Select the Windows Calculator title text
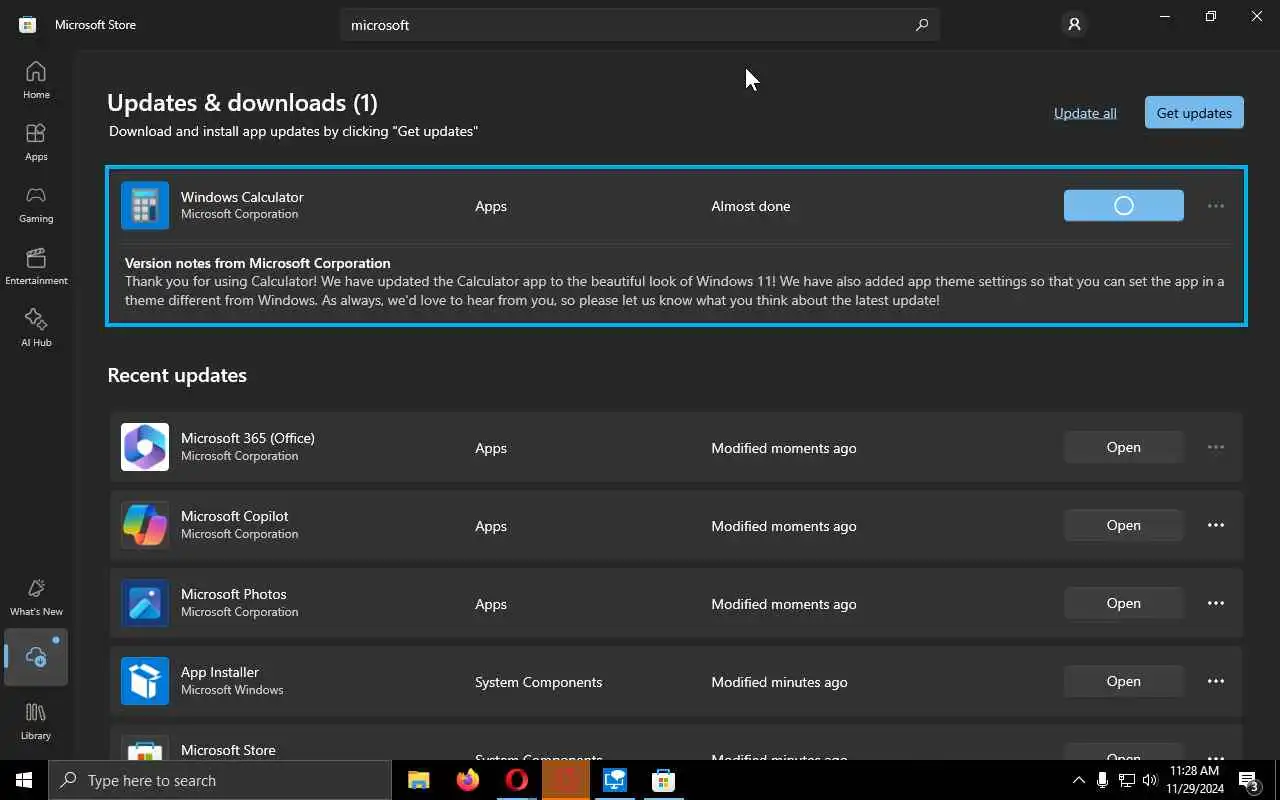Viewport: 1280px width, 800px height. (x=242, y=197)
